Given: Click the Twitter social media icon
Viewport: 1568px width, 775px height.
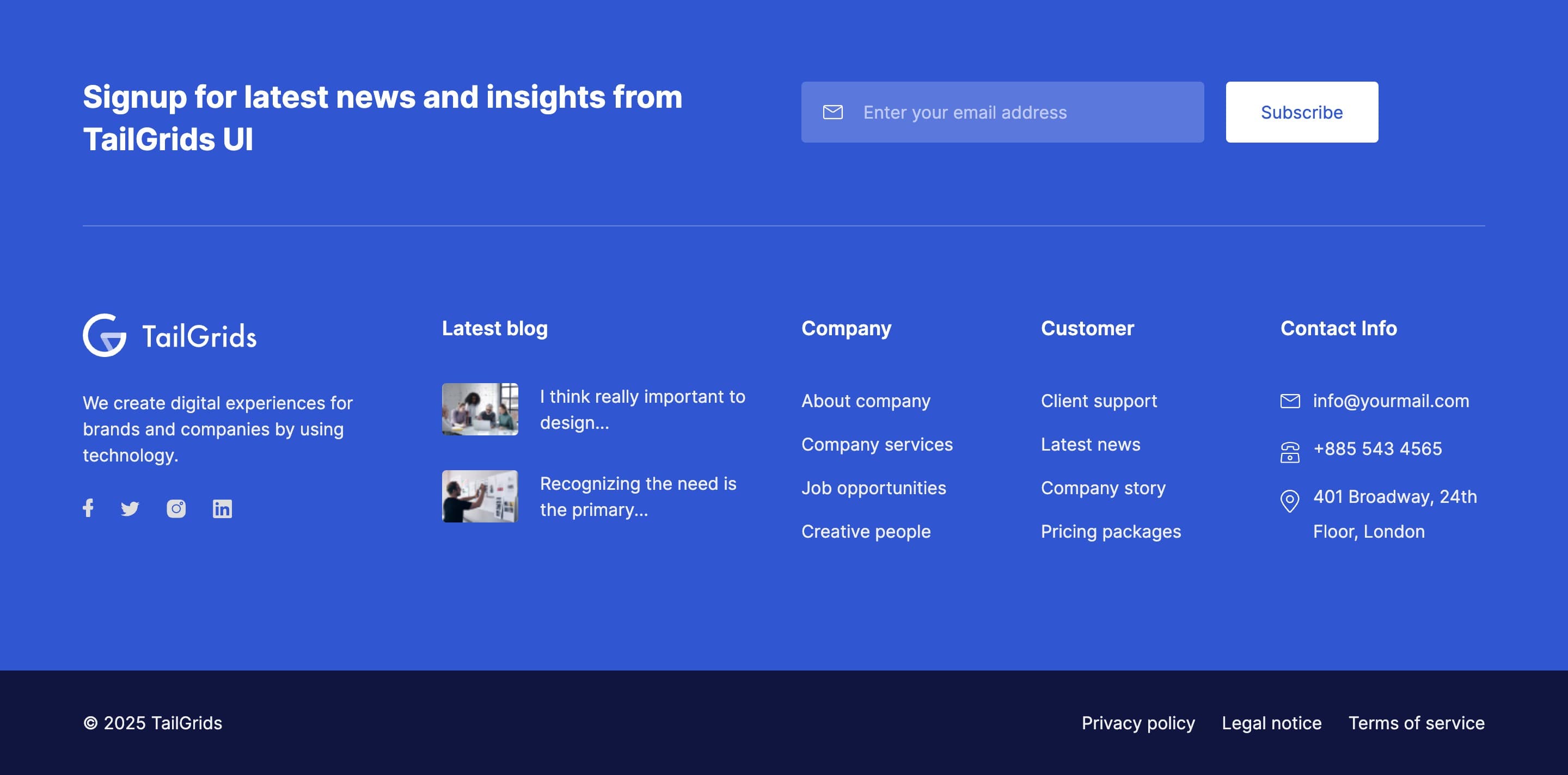Looking at the screenshot, I should tap(131, 508).
